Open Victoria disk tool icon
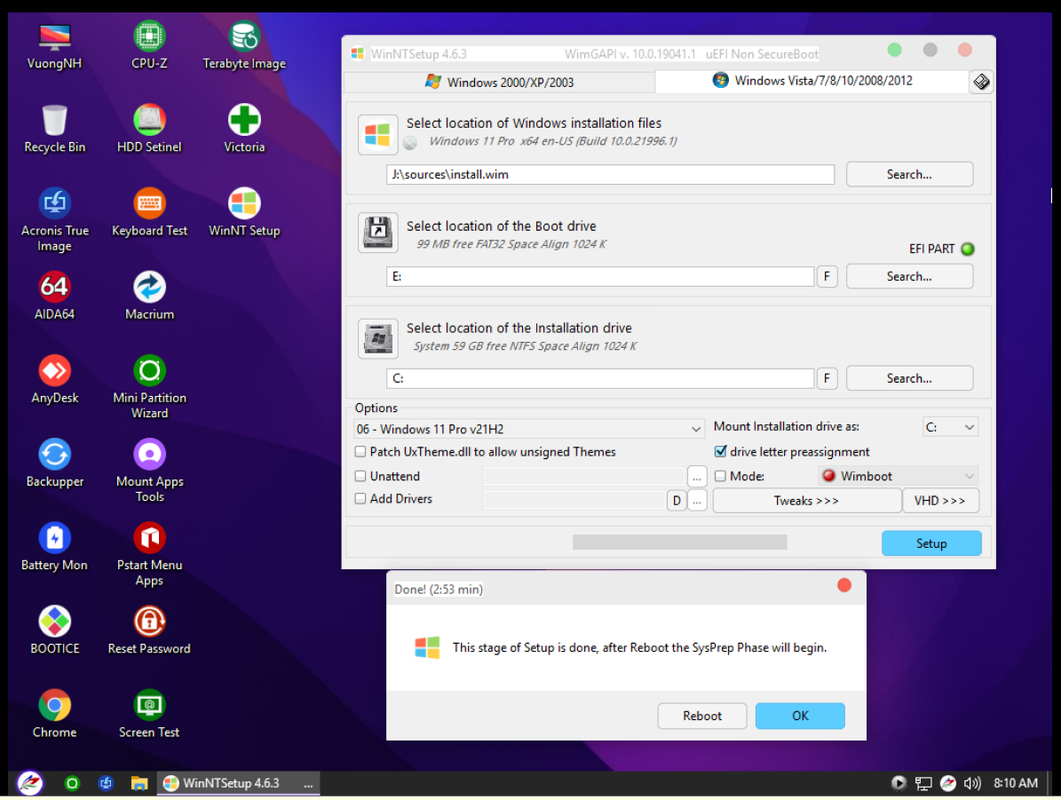This screenshot has height=800, width=1061. point(244,129)
